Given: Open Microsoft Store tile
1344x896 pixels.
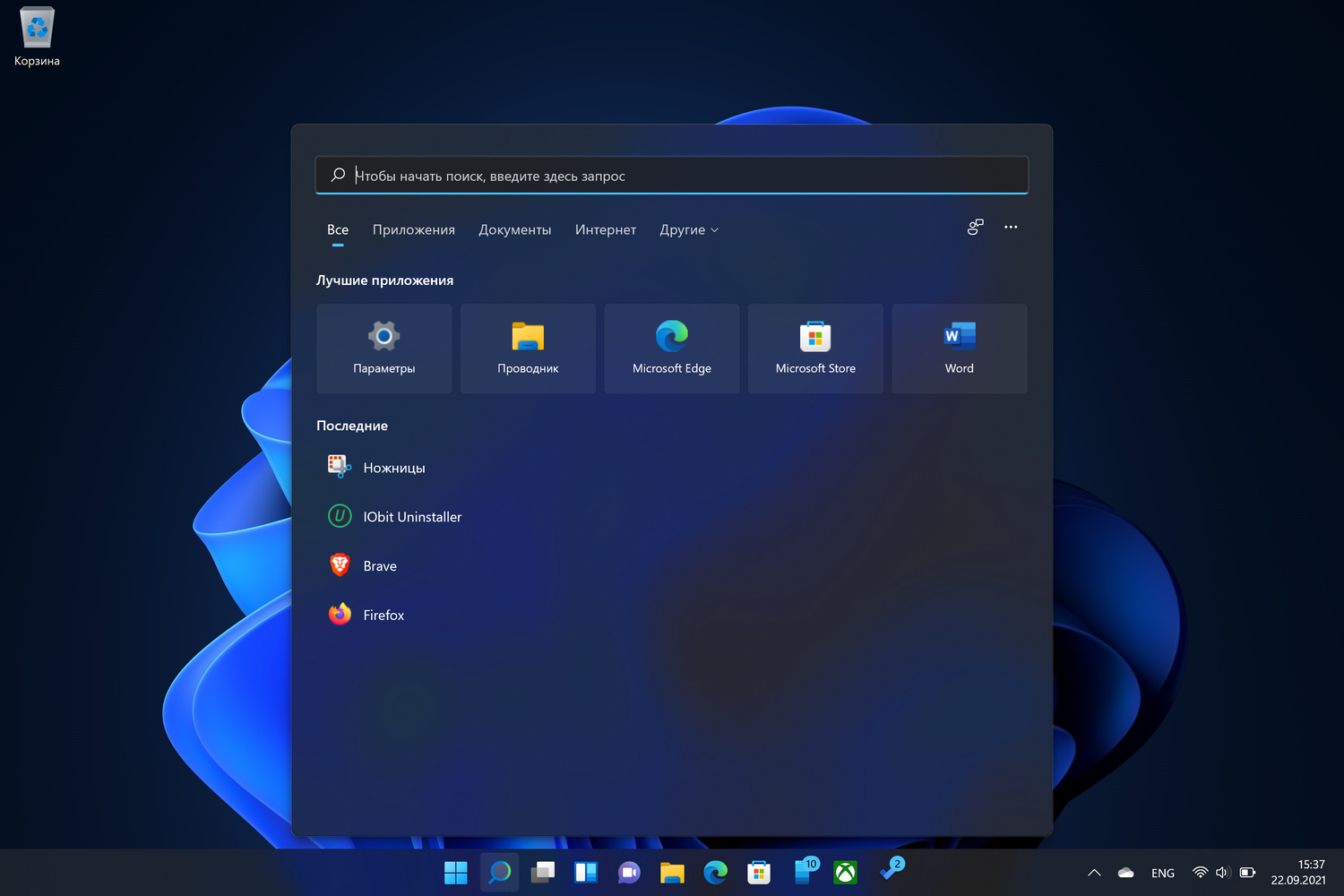Looking at the screenshot, I should 815,349.
